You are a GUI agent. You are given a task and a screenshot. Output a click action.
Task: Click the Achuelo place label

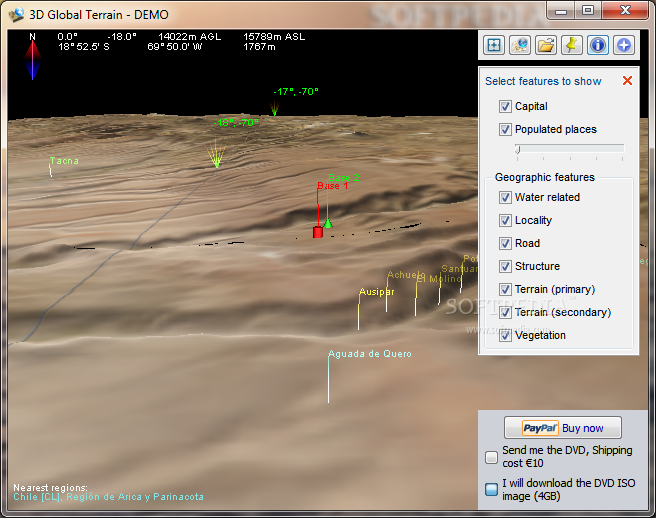click(406, 275)
